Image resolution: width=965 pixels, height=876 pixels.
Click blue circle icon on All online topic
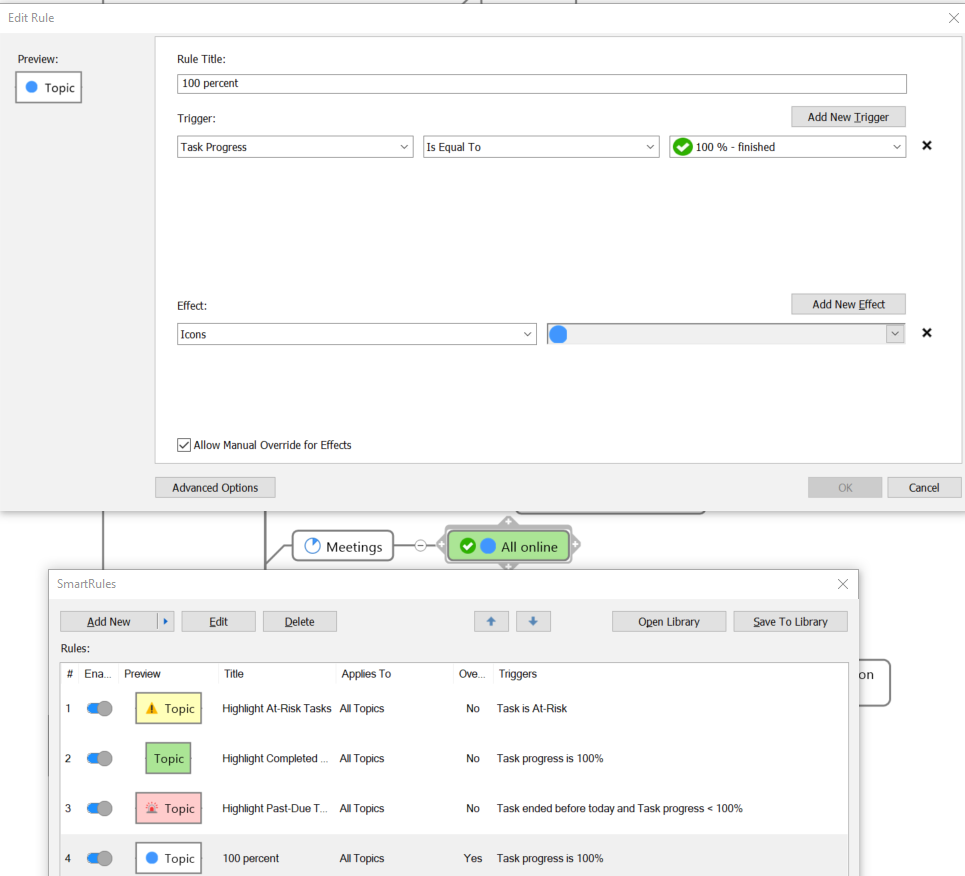click(488, 546)
